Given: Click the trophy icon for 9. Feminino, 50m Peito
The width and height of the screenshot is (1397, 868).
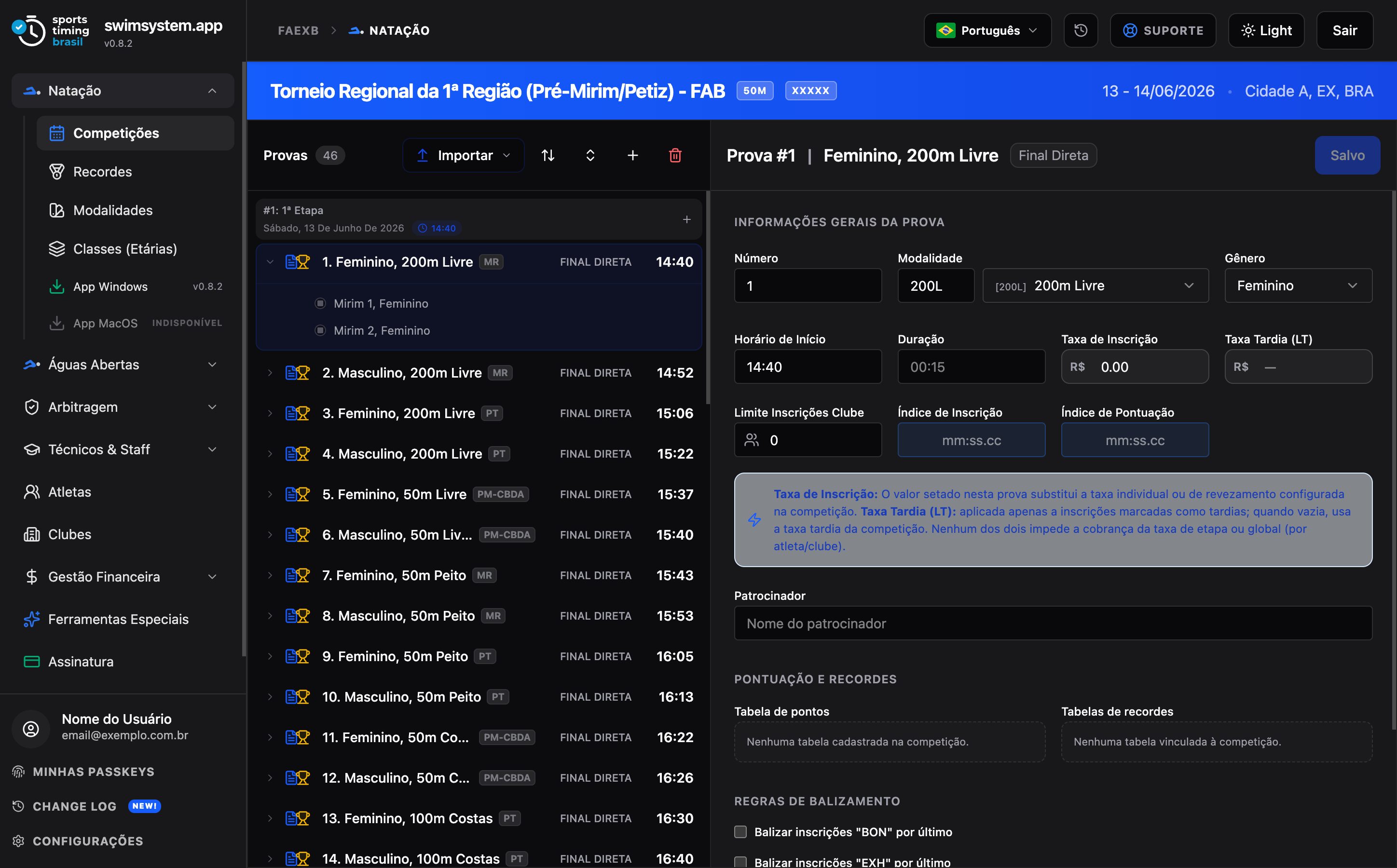Looking at the screenshot, I should point(303,656).
